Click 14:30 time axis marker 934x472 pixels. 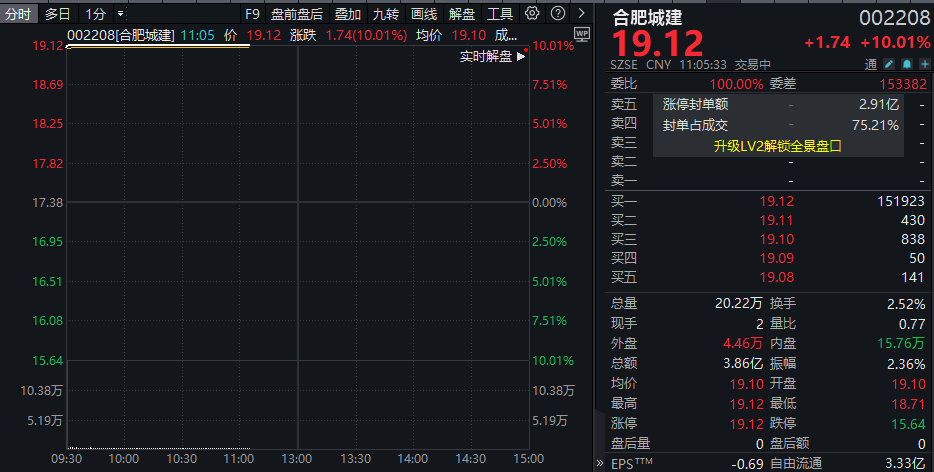click(x=471, y=459)
